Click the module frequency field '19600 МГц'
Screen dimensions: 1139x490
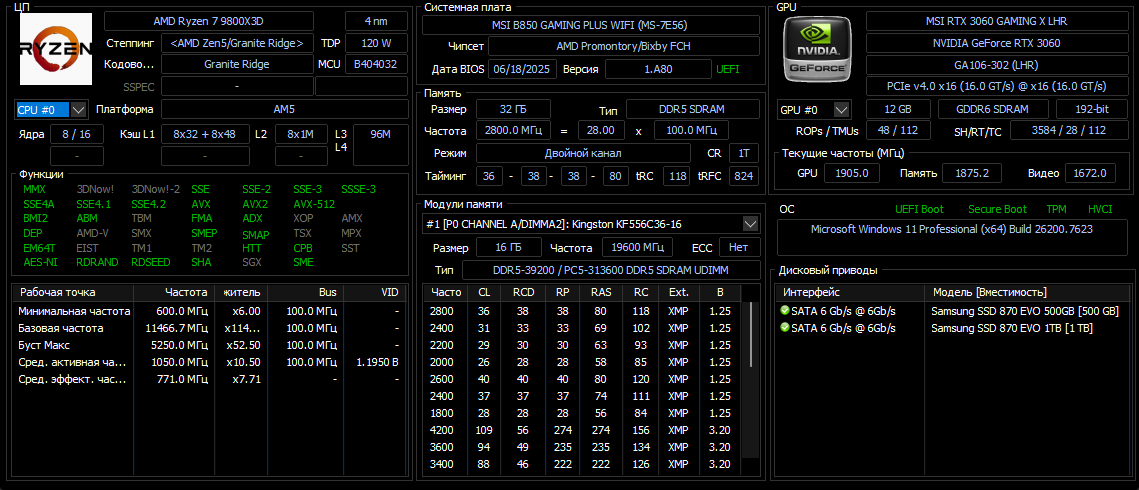click(636, 247)
